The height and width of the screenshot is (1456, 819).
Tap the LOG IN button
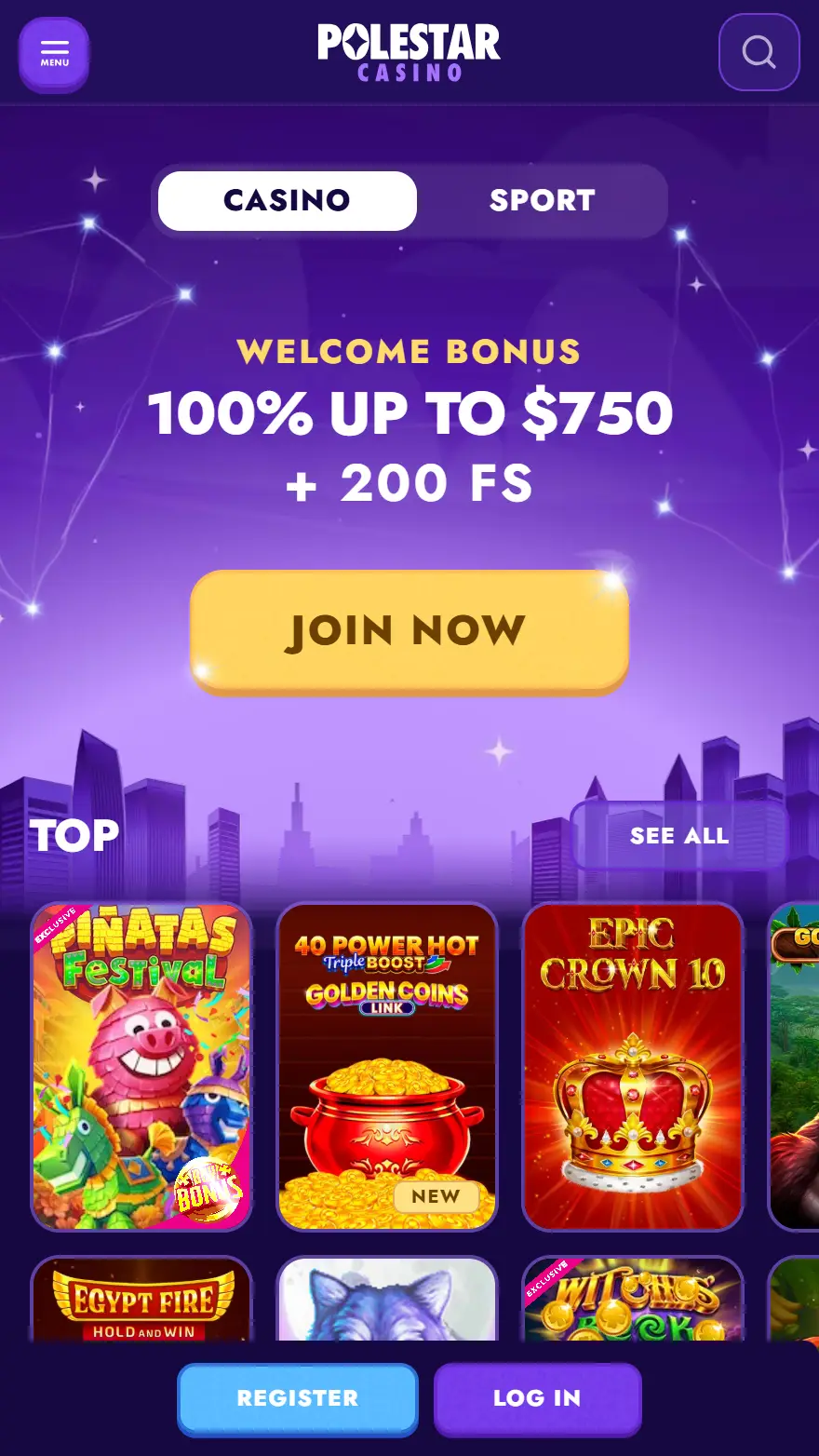click(x=537, y=1398)
